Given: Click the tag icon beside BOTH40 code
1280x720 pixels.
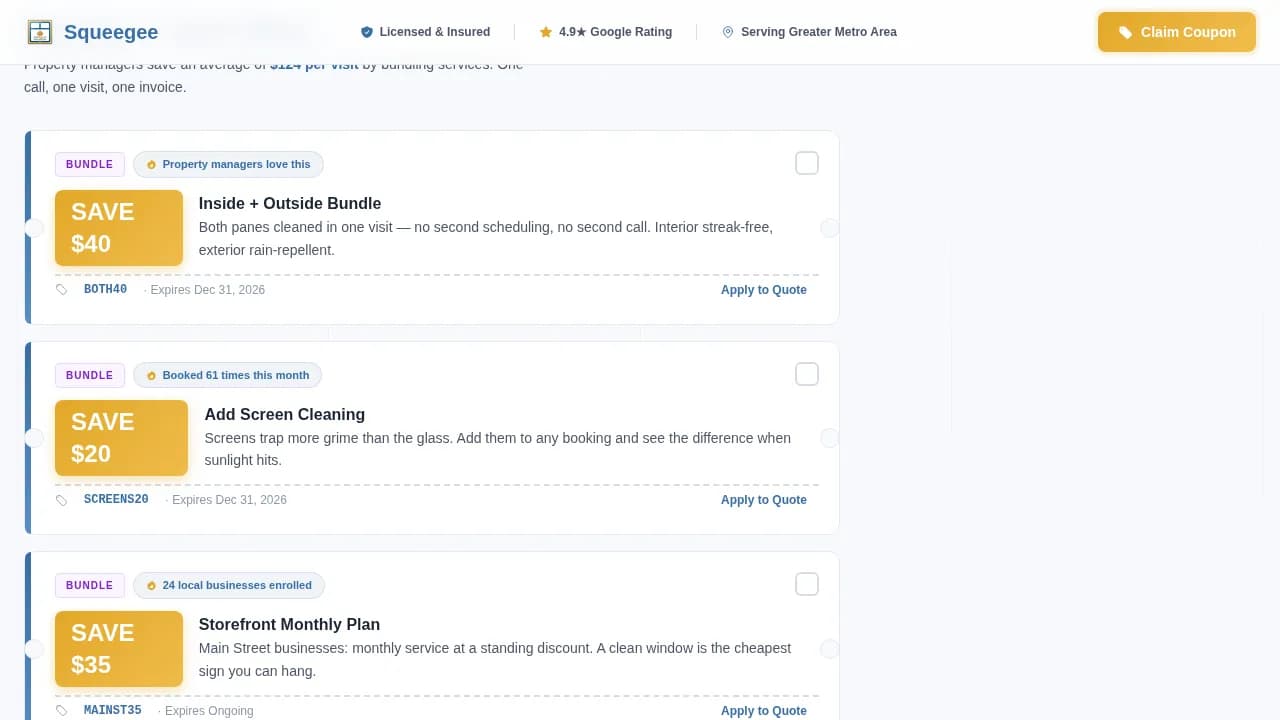Looking at the screenshot, I should click(x=62, y=290).
